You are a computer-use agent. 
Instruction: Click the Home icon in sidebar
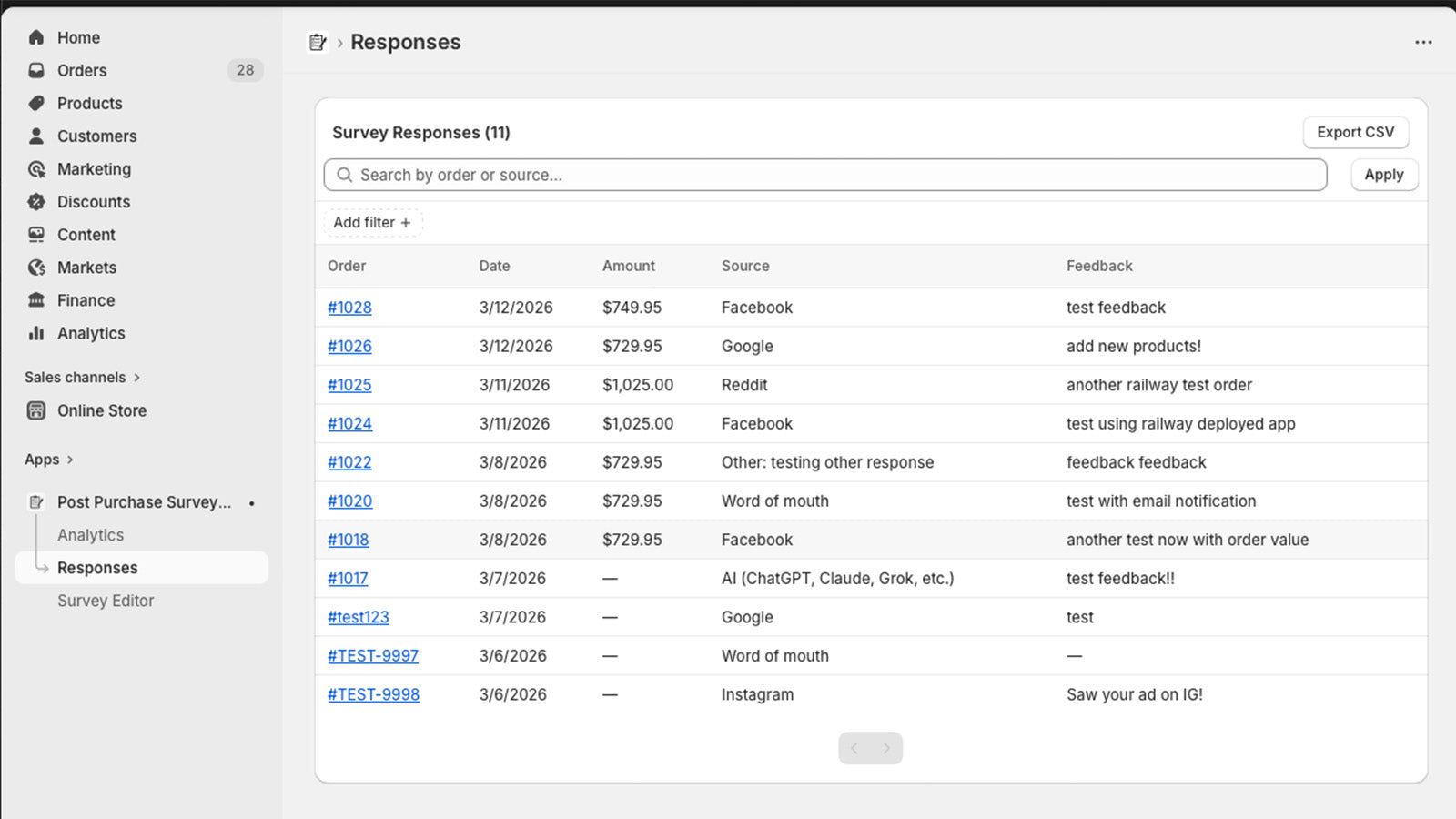tap(36, 37)
